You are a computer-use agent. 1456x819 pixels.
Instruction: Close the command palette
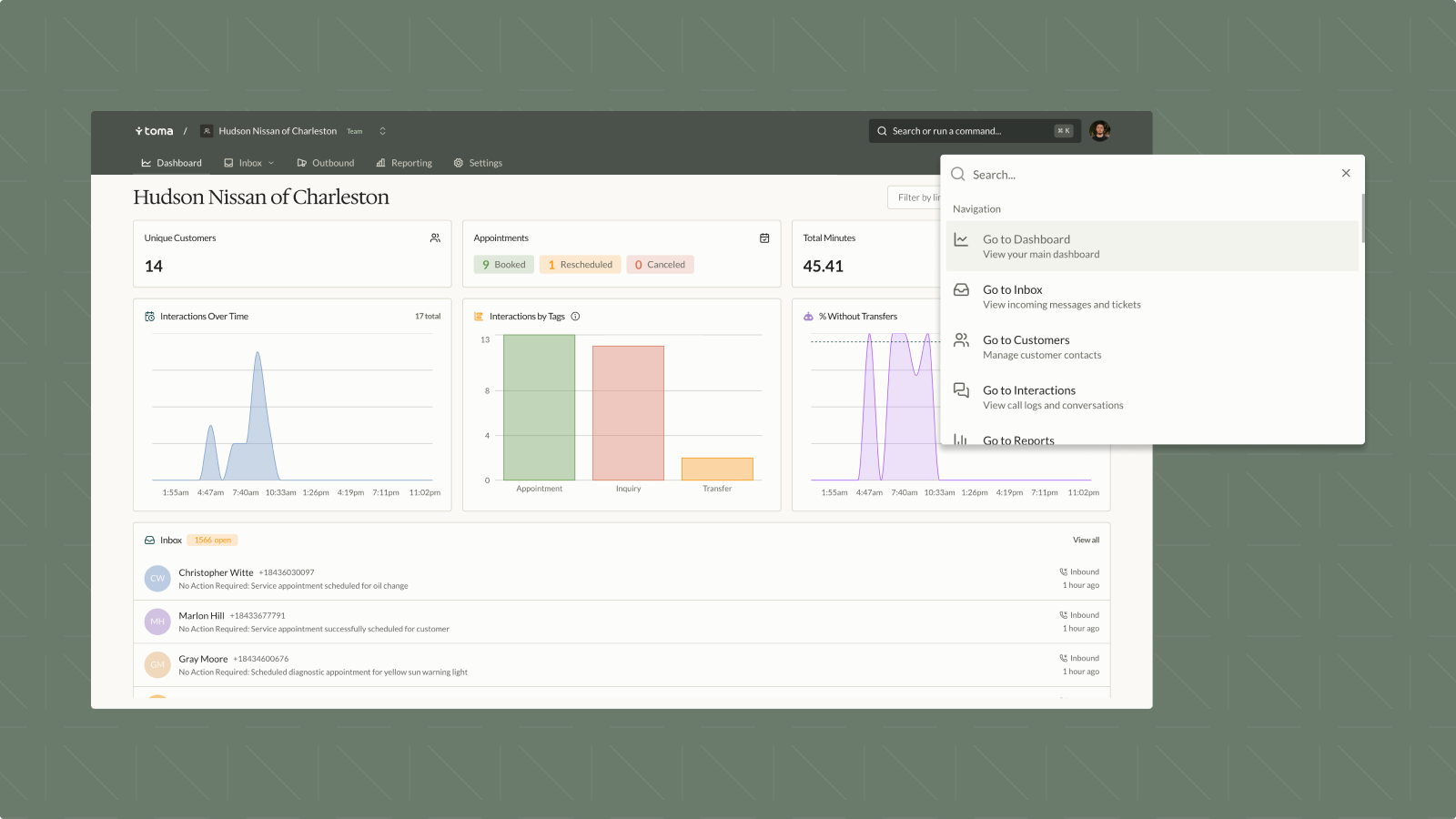coord(1346,173)
